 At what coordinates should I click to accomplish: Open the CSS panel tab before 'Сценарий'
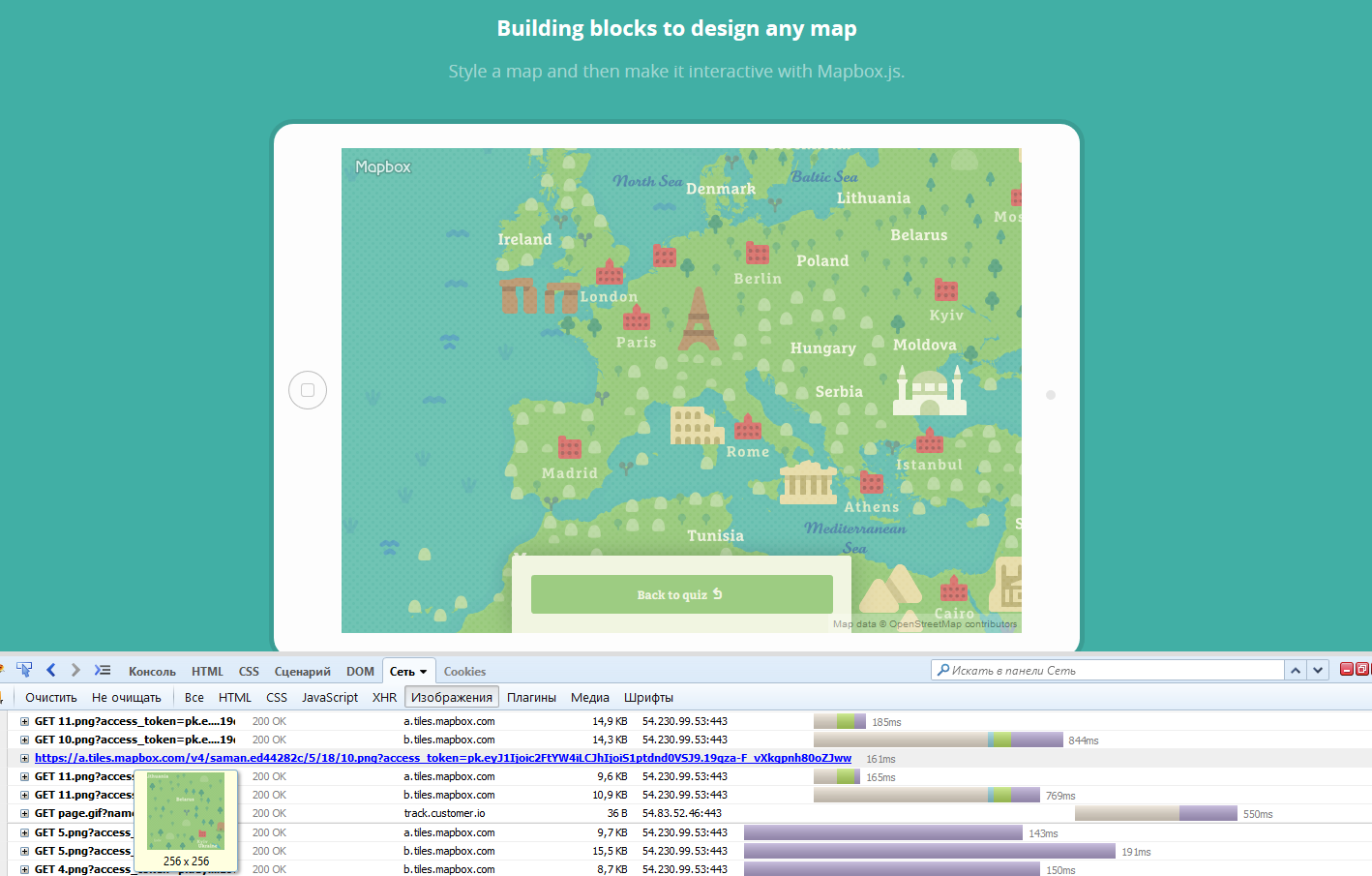(249, 671)
